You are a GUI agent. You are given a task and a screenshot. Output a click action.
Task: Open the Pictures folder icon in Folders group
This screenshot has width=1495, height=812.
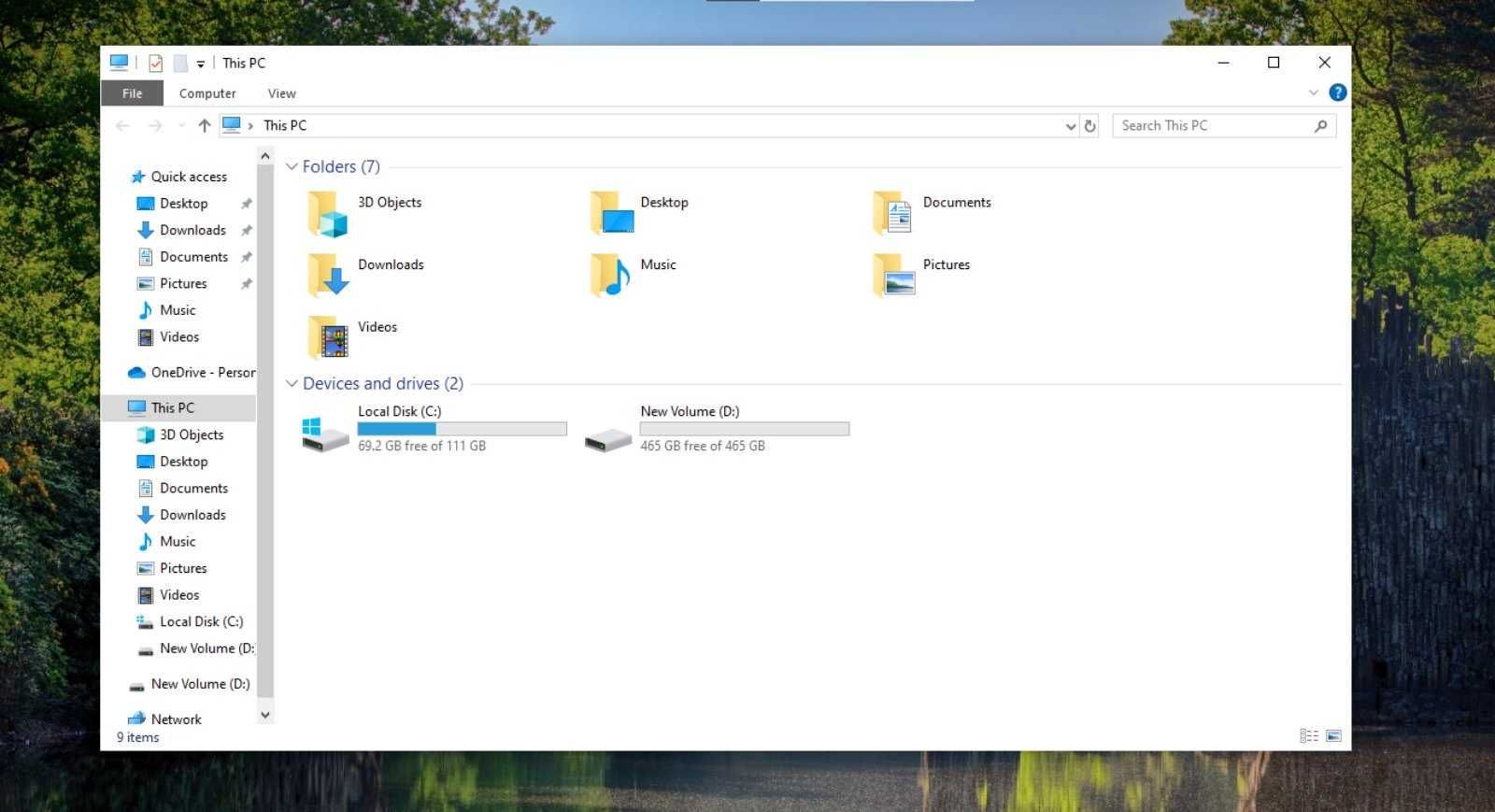[894, 276]
